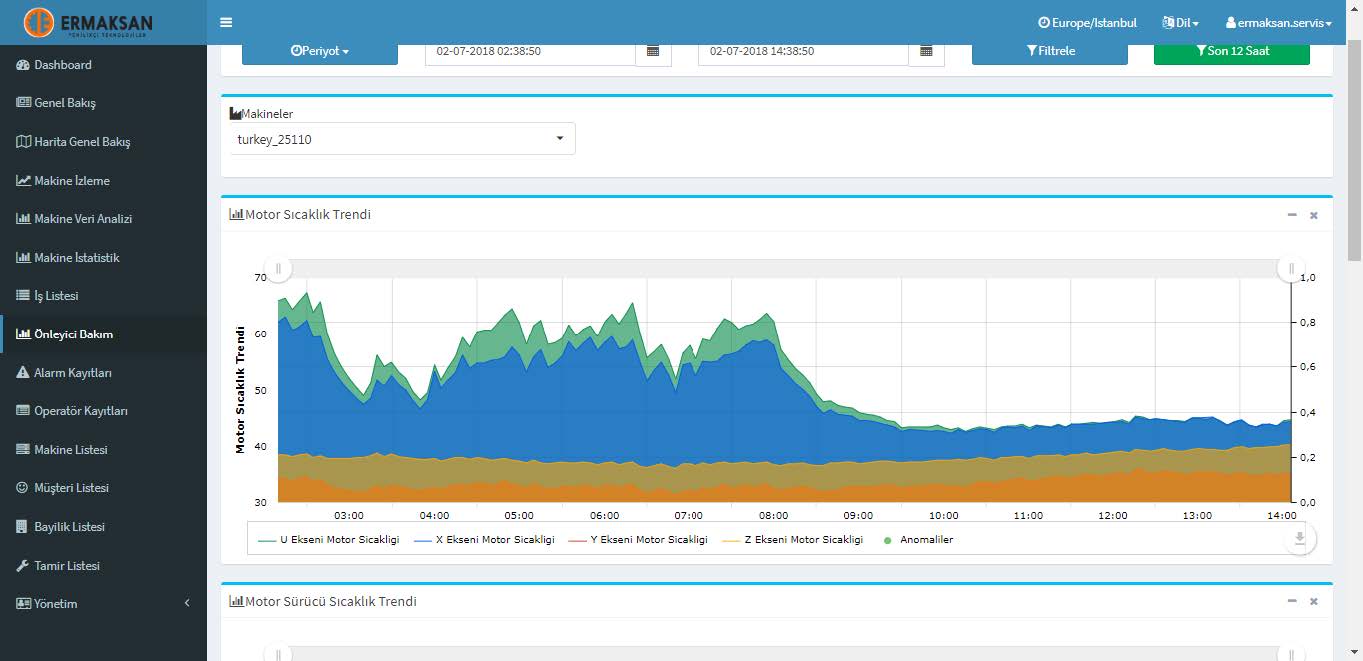Click the hamburger sidebar toggle icon
The height and width of the screenshot is (661, 1363).
click(226, 22)
